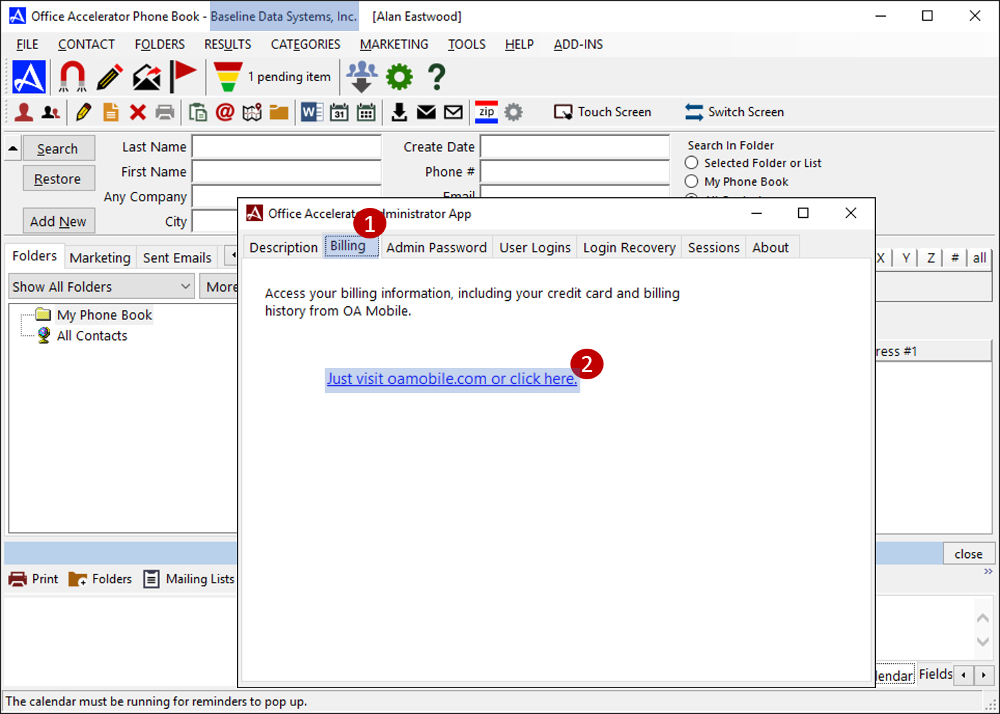Click the outlined envelope icon

[453, 112]
